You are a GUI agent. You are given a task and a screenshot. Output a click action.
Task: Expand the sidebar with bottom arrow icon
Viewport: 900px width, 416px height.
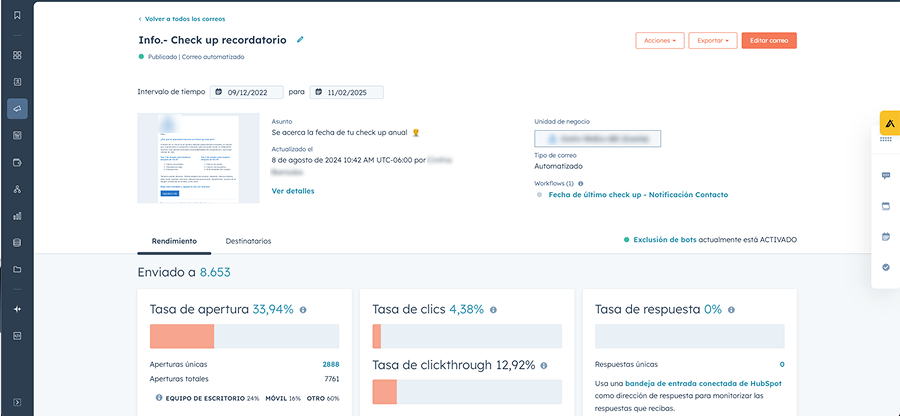tap(17, 402)
